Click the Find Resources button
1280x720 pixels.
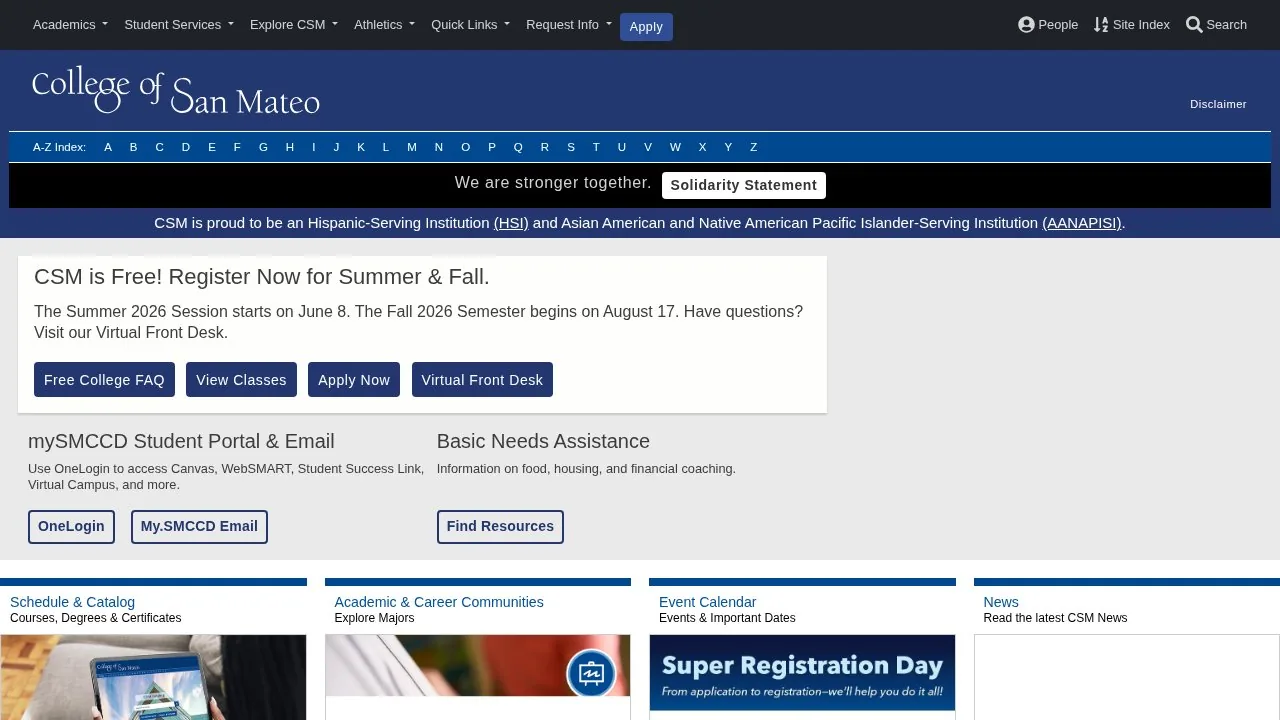(x=500, y=527)
